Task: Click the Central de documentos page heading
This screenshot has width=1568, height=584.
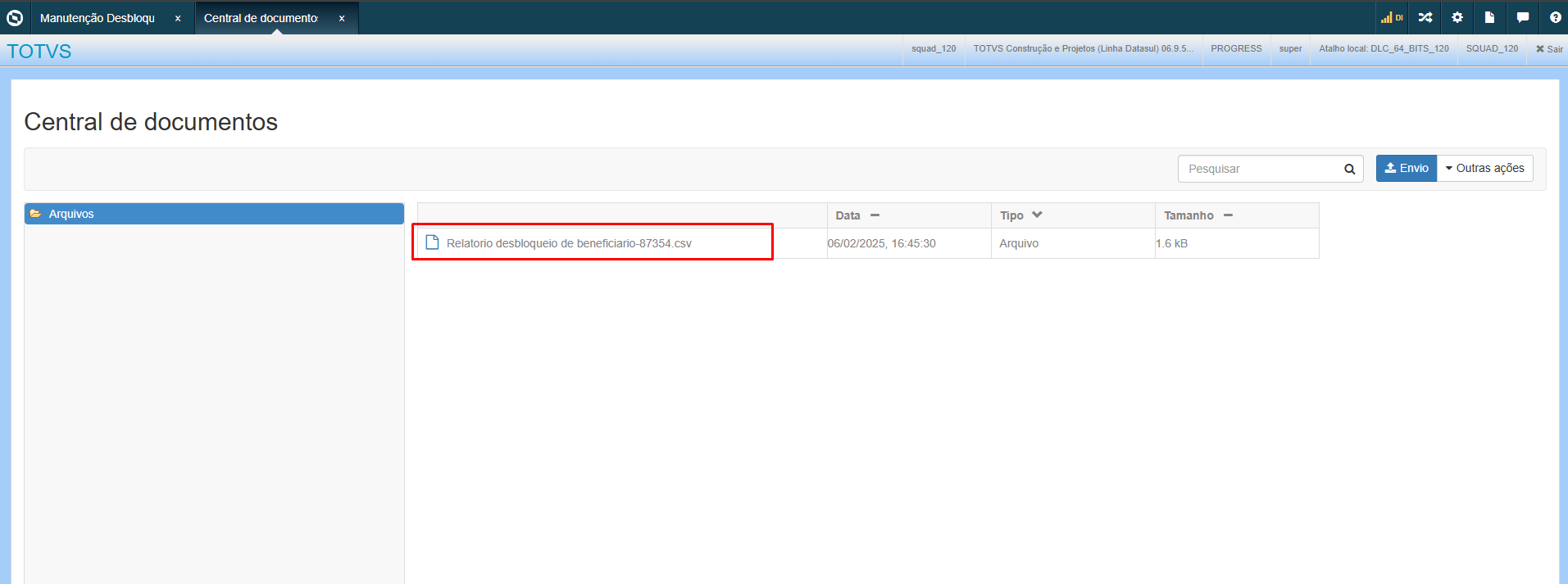Action: tap(151, 122)
